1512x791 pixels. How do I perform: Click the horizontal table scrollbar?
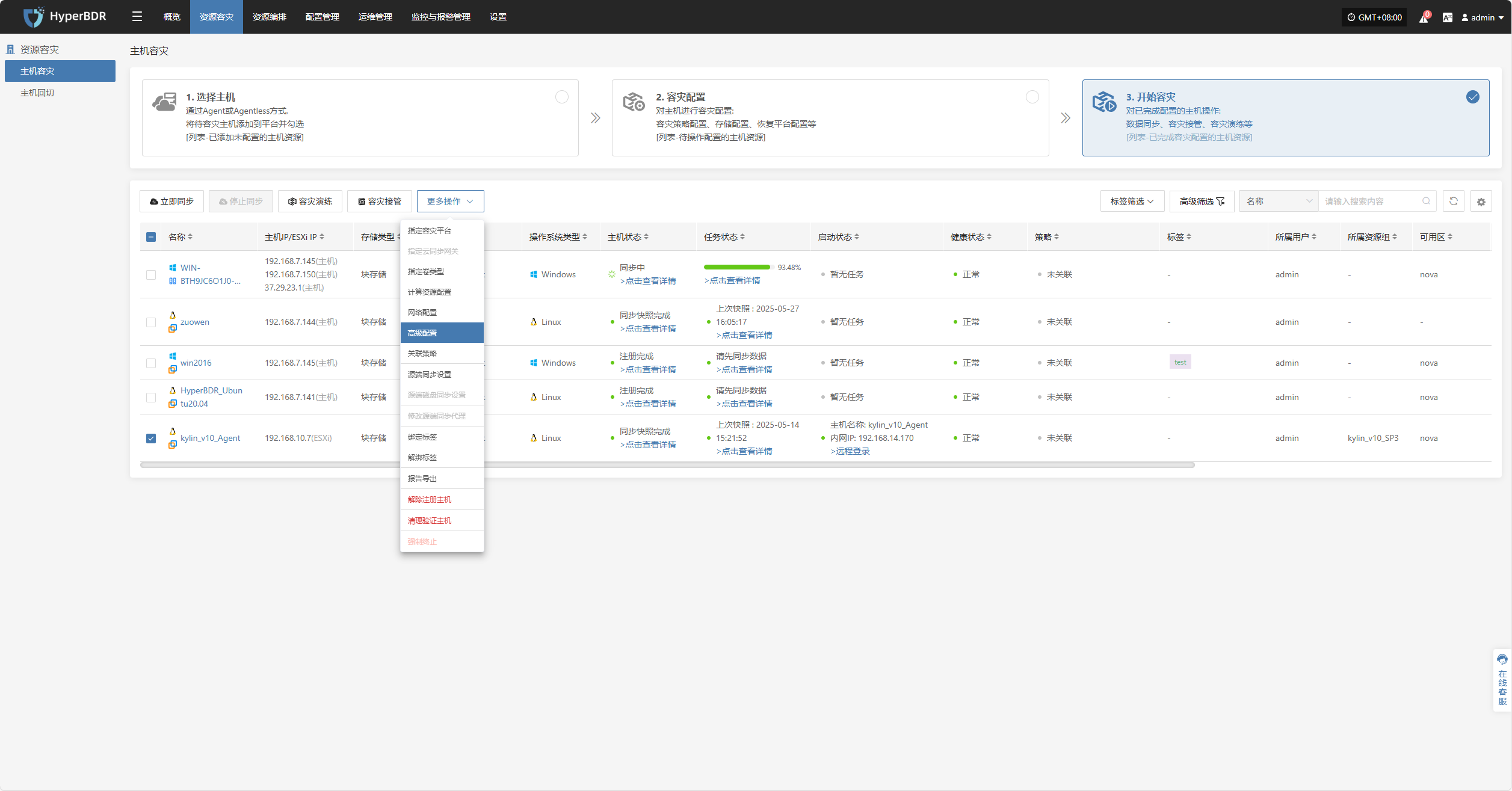667,465
